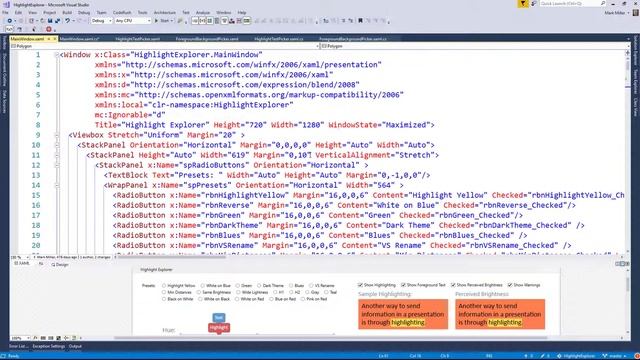Open the Architecture menu
The image size is (640, 360).
click(165, 13)
